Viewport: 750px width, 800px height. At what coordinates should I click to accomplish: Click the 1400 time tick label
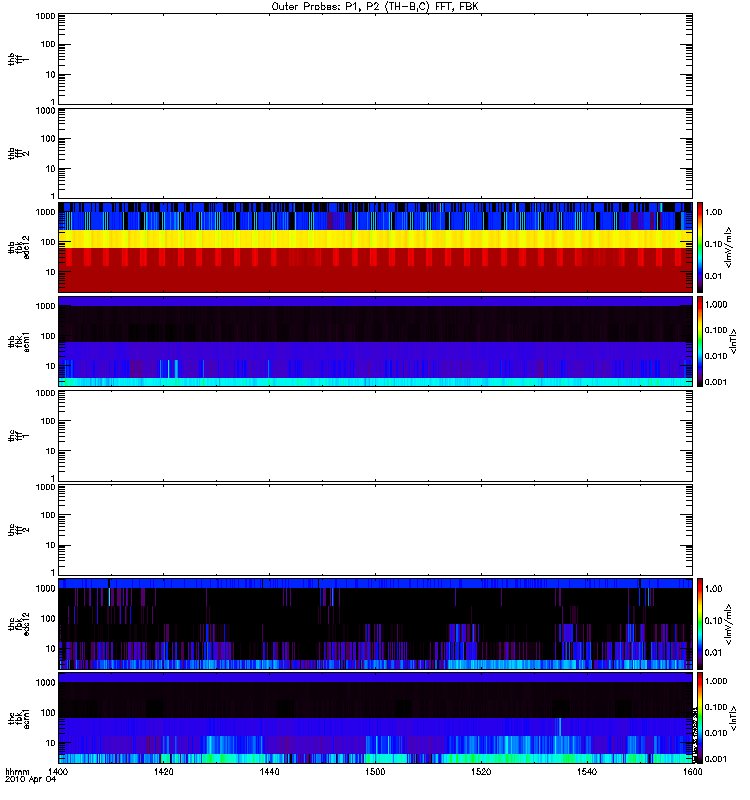tap(58, 771)
